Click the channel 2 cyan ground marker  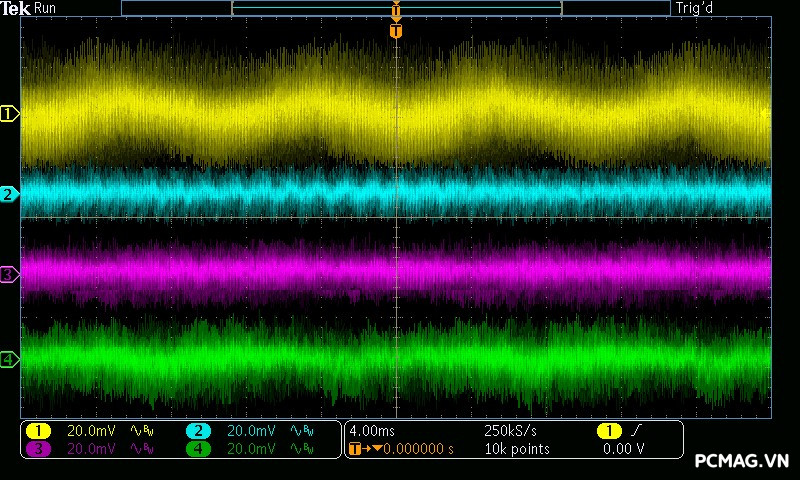click(10, 194)
